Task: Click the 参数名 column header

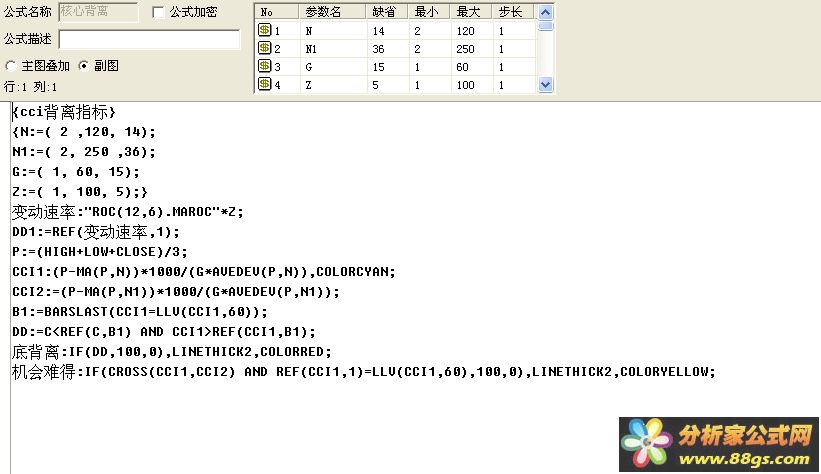Action: (x=332, y=12)
